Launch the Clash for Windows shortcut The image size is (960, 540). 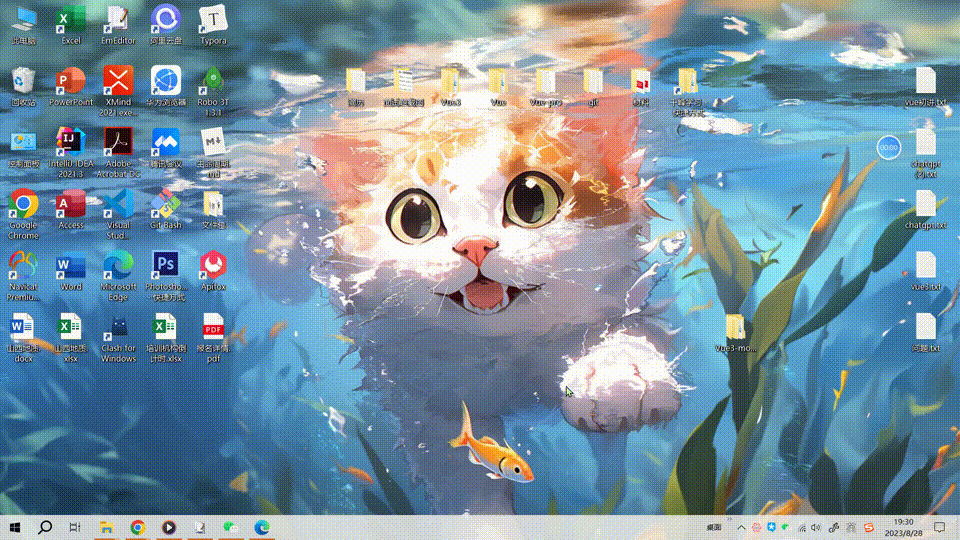(x=118, y=337)
